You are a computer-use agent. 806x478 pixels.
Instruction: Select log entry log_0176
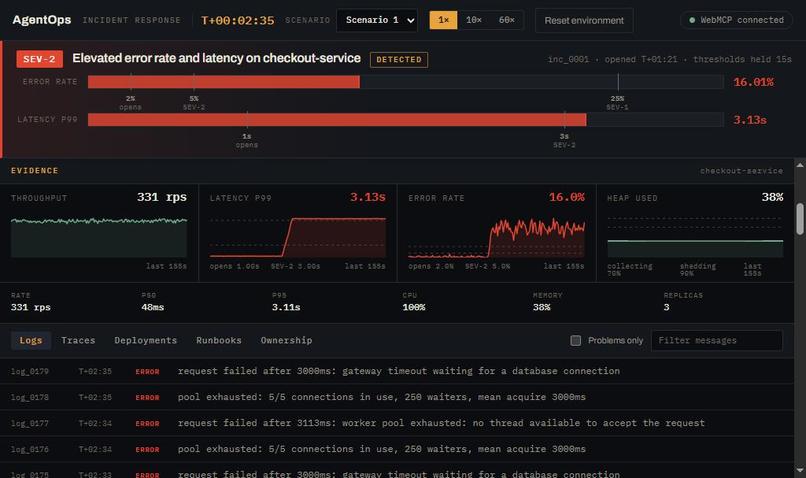tap(397, 449)
